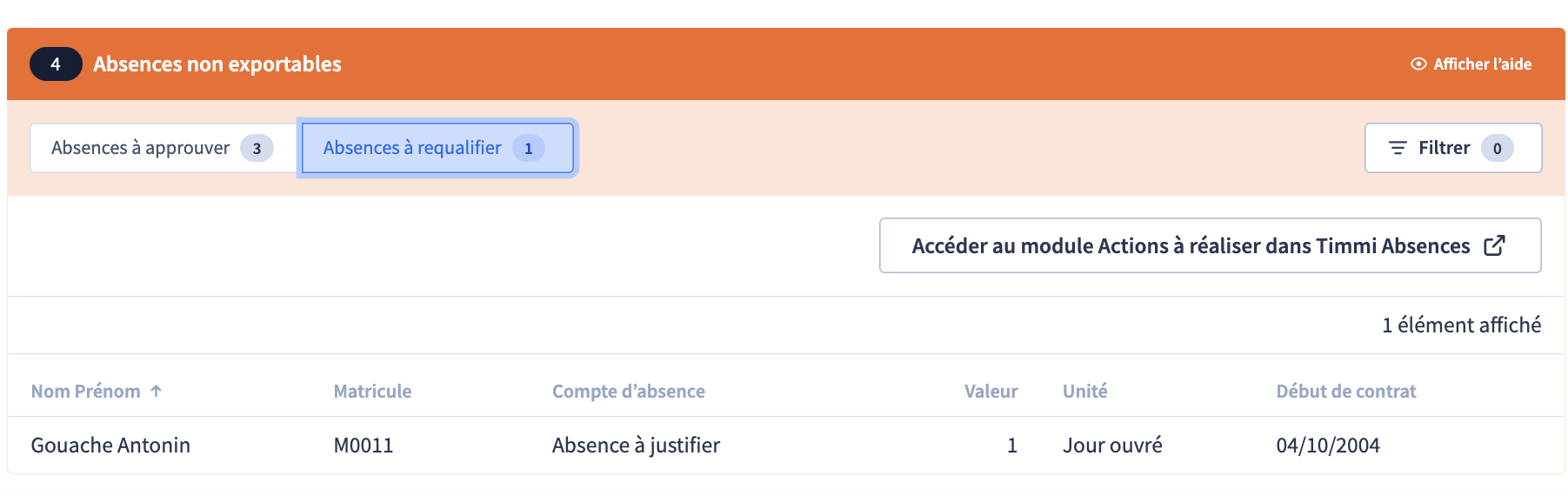The image size is (1568, 496).
Task: Select the Absences à requalifier tab
Action: pos(437,148)
